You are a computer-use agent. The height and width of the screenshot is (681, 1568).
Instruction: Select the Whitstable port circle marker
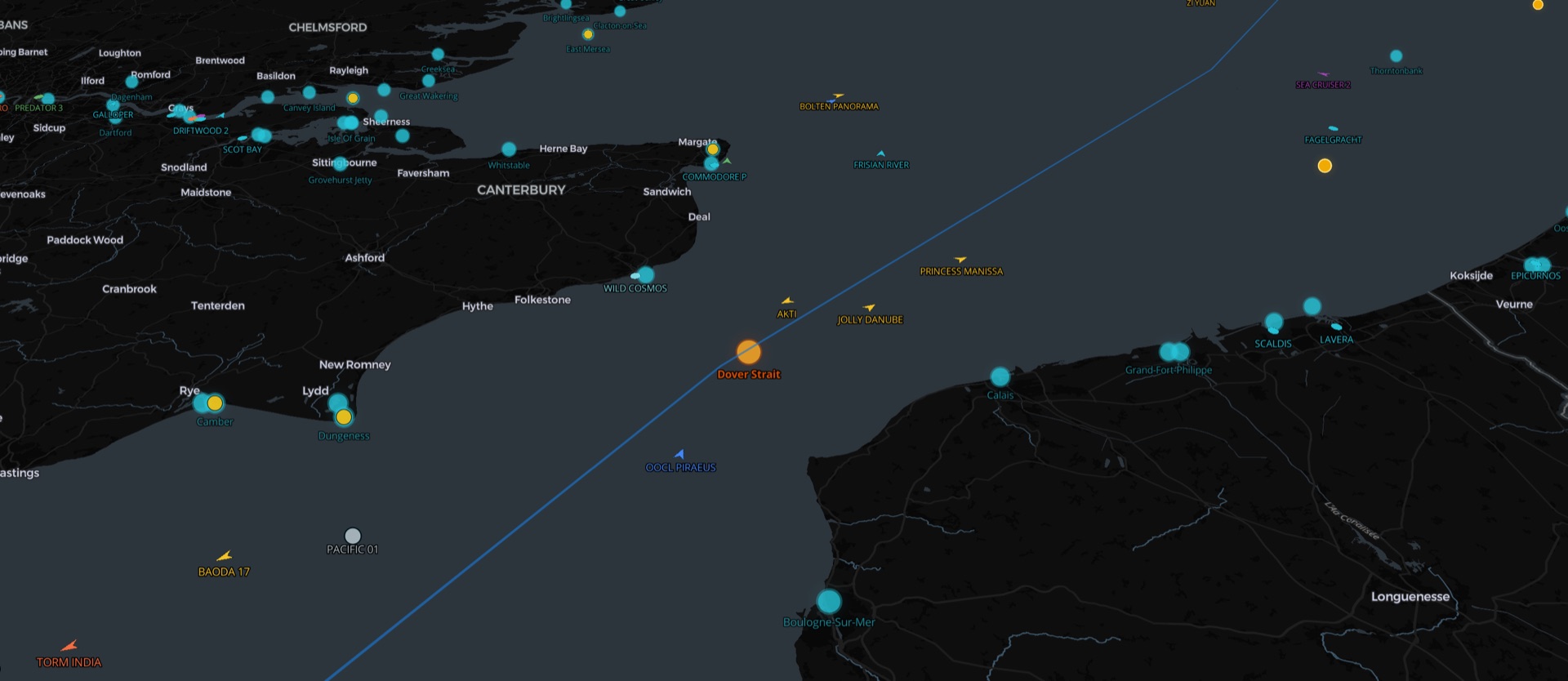[x=509, y=149]
